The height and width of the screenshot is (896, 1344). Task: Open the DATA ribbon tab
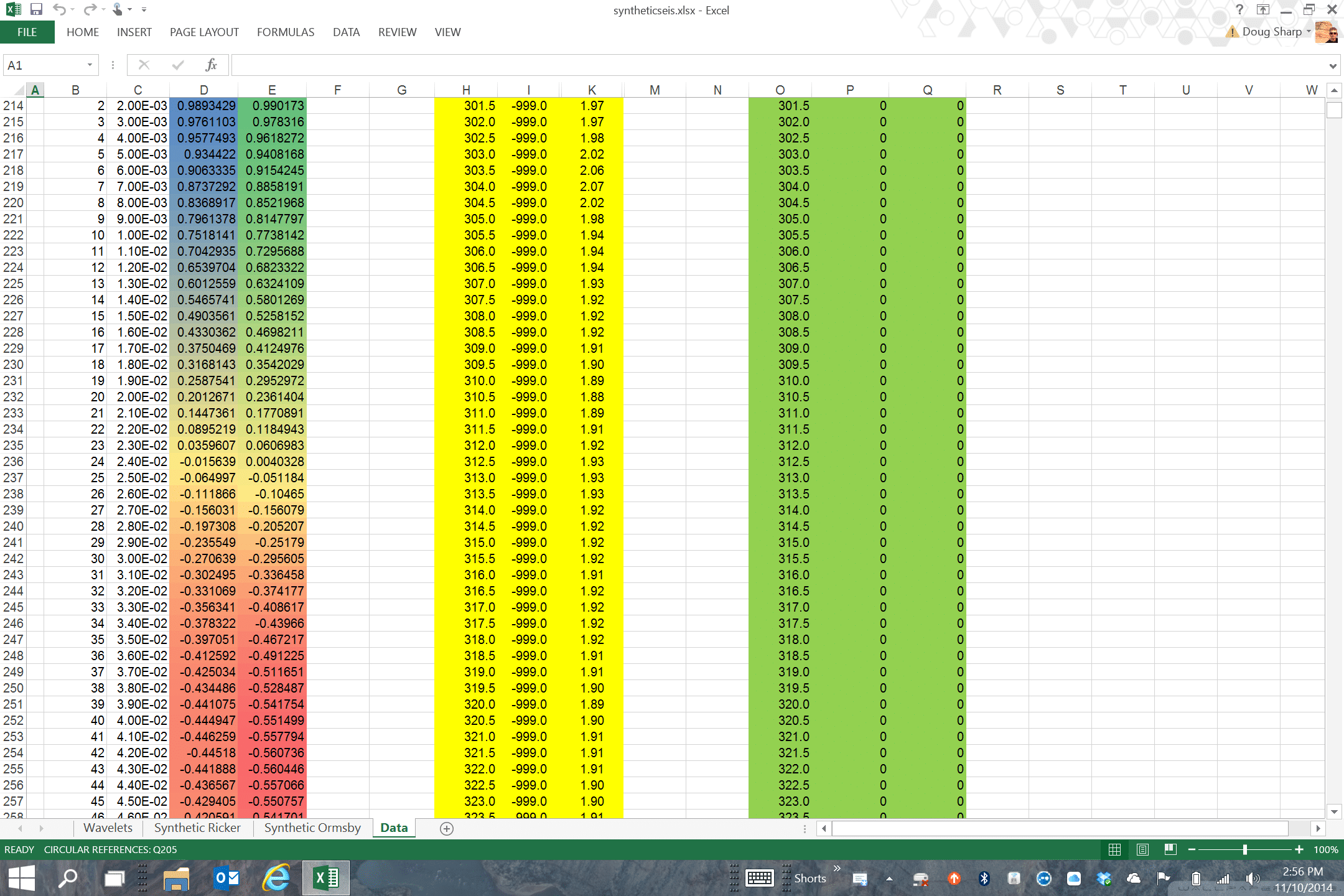coord(346,32)
